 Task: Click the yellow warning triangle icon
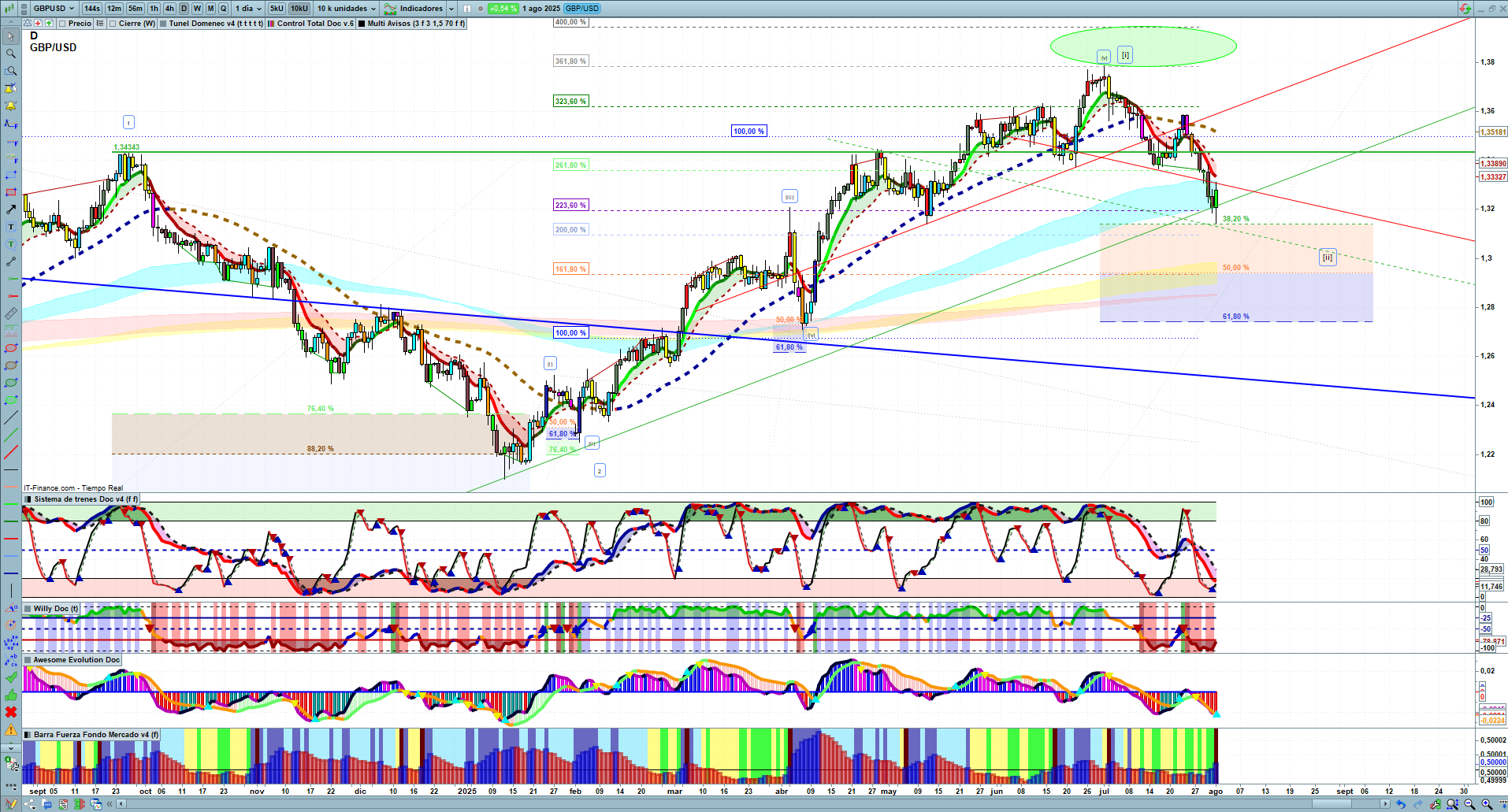pos(11,729)
